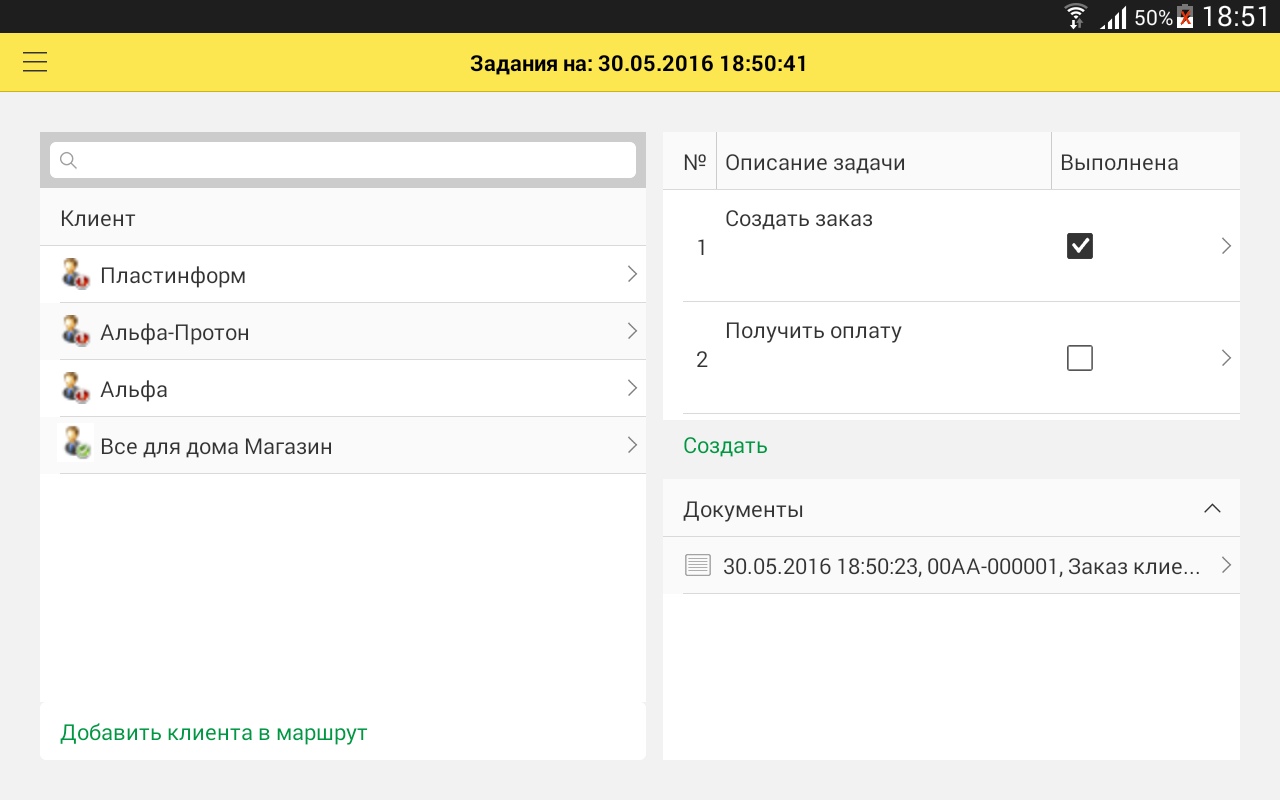Open the hamburger menu icon
Viewport: 1280px width, 800px height.
pyautogui.click(x=35, y=63)
